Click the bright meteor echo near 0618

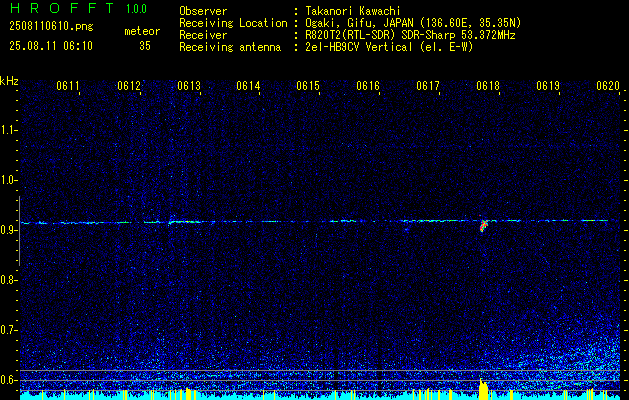coord(484,225)
